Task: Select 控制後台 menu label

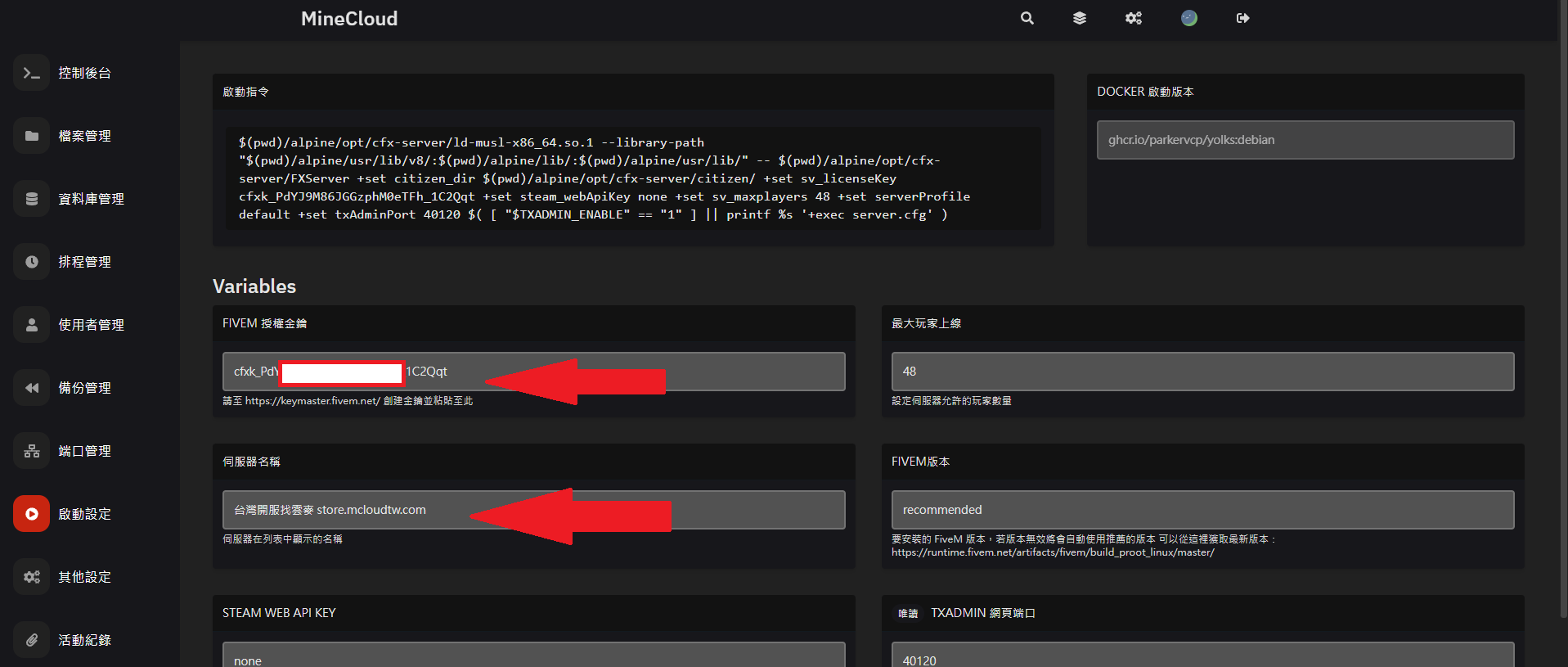Action: 84,73
